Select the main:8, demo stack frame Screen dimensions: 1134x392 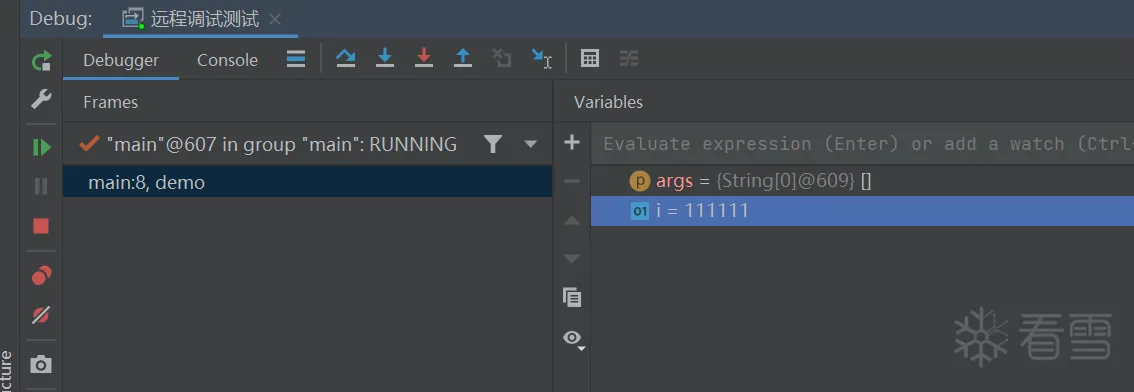(307, 183)
